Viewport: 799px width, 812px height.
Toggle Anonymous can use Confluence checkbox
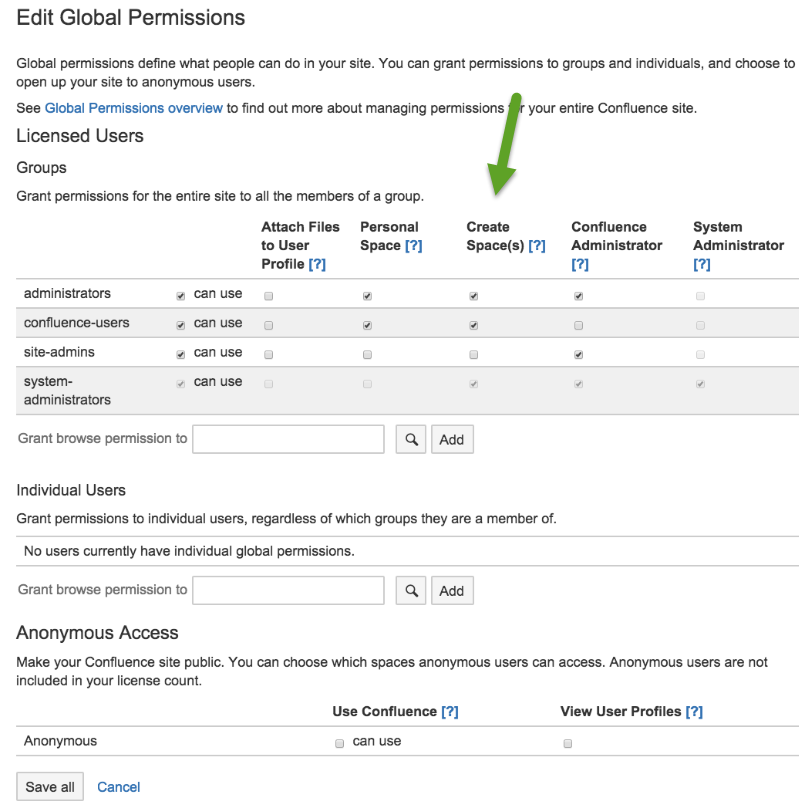click(340, 743)
